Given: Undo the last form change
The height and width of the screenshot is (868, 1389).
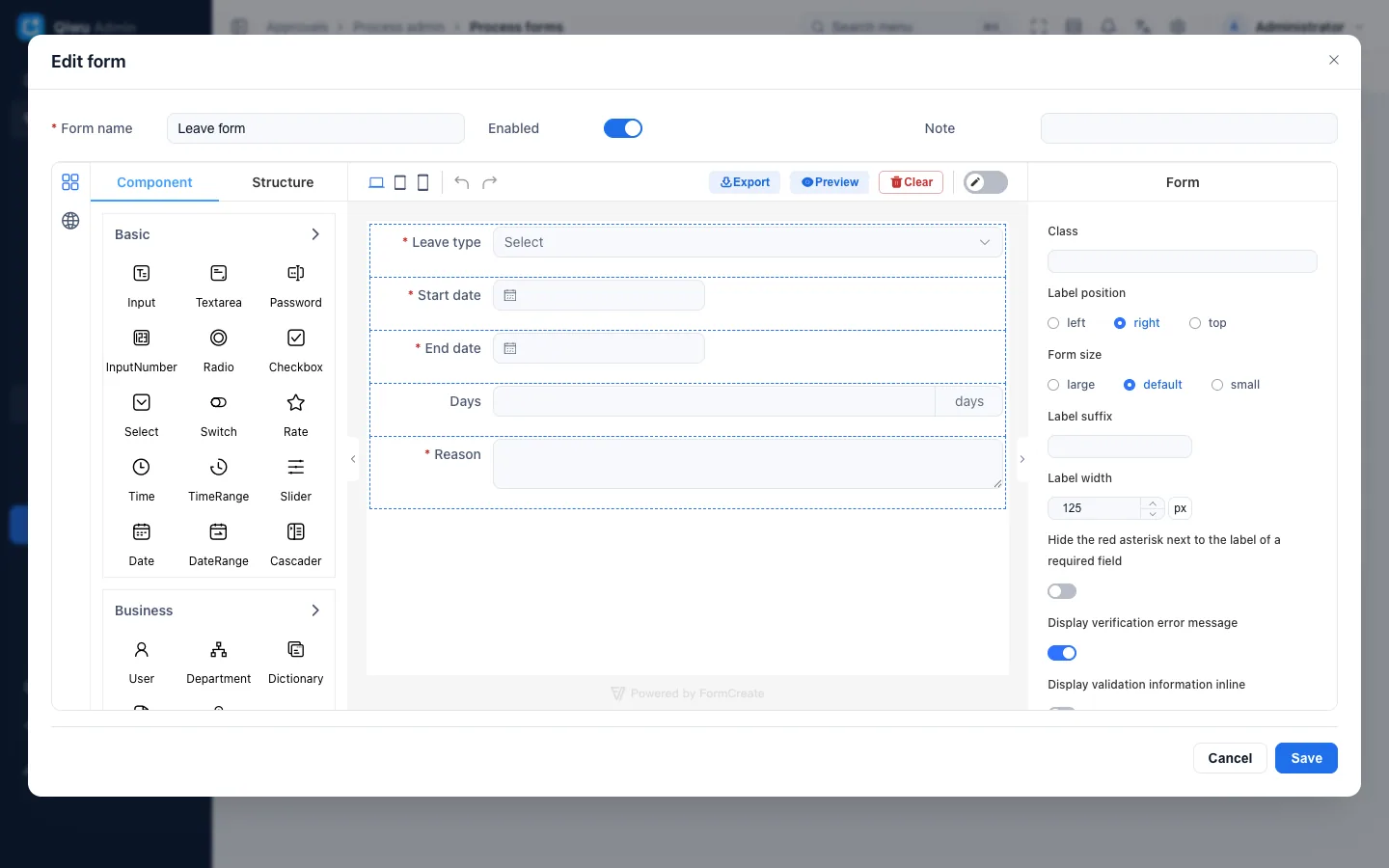Looking at the screenshot, I should tap(462, 182).
